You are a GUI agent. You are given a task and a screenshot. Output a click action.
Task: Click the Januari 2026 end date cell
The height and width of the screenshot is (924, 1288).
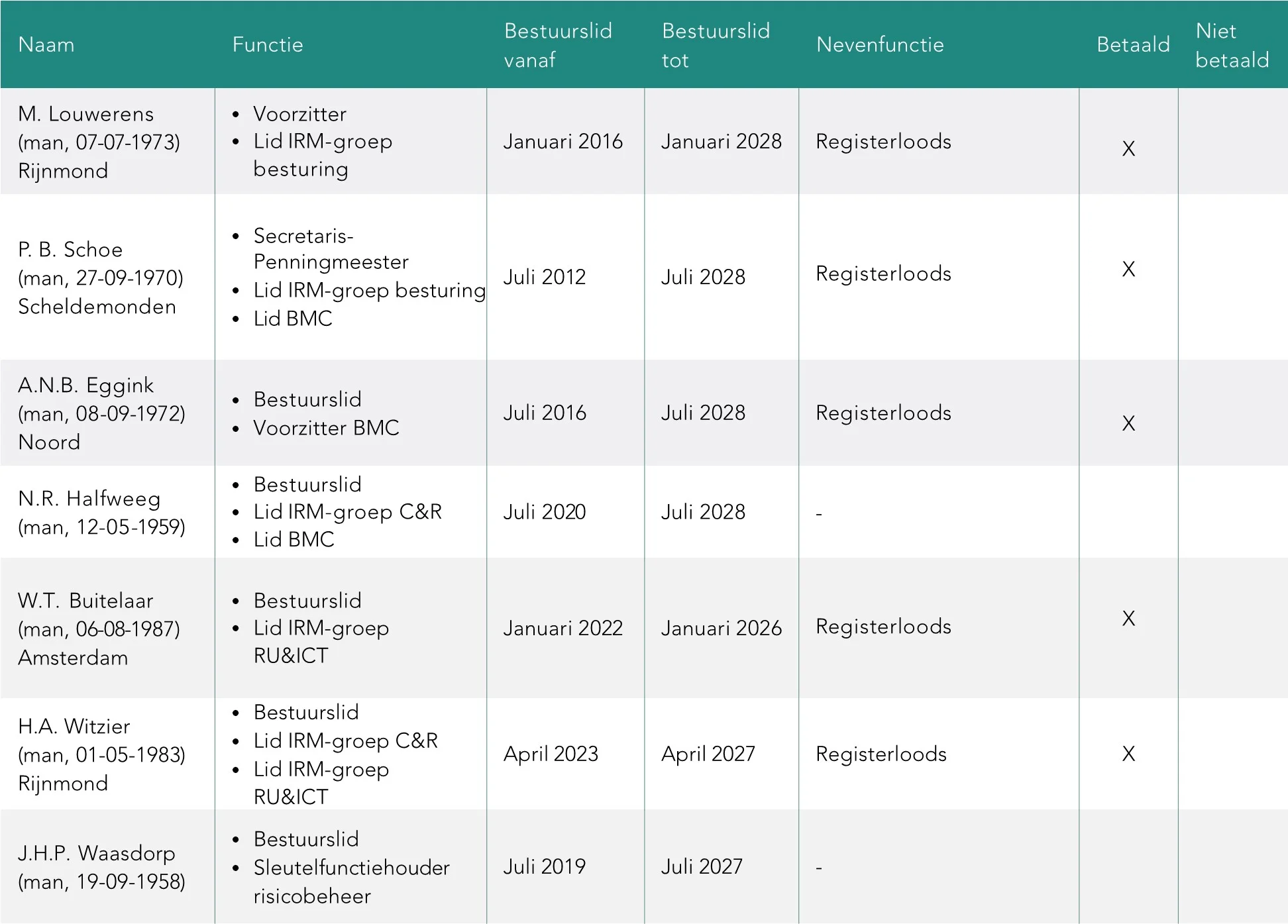pyautogui.click(x=721, y=628)
